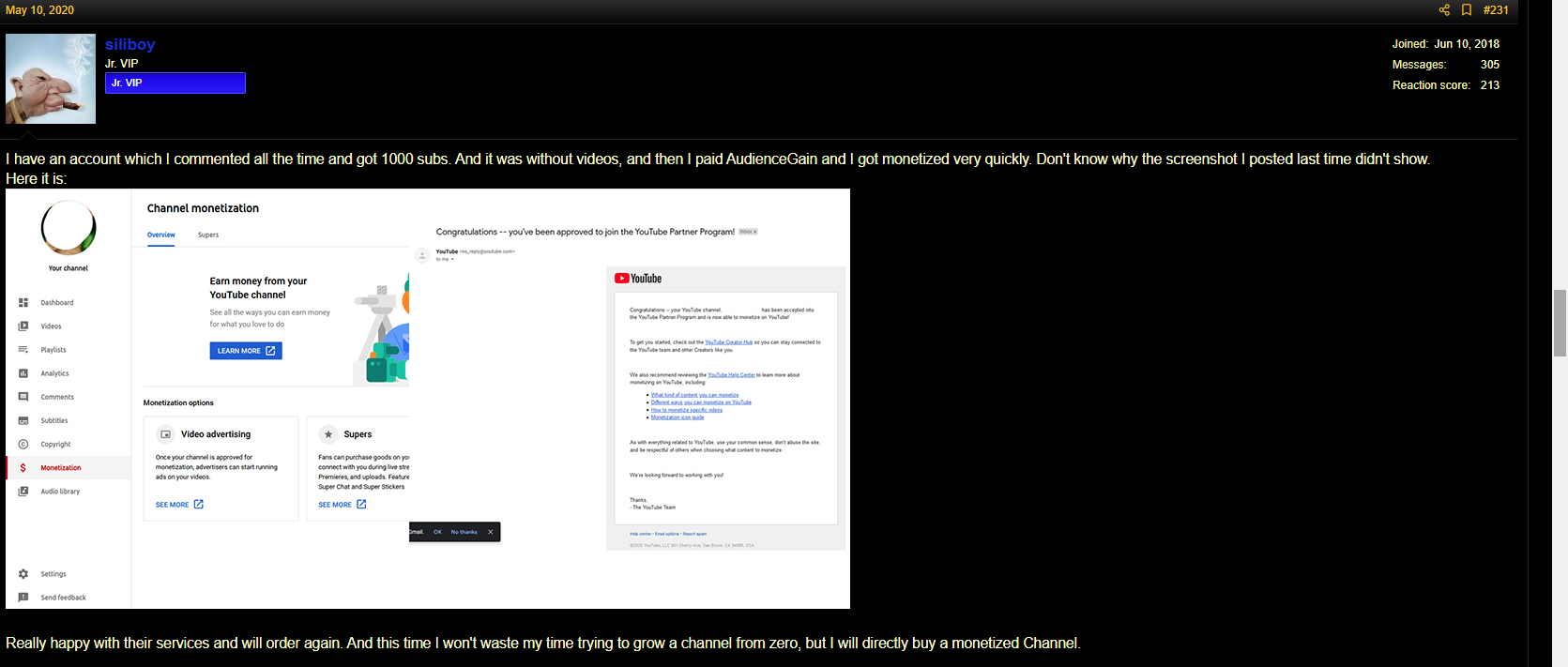Viewport: 1568px width, 667px height.
Task: Click the share icon on post #231
Action: click(x=1444, y=10)
